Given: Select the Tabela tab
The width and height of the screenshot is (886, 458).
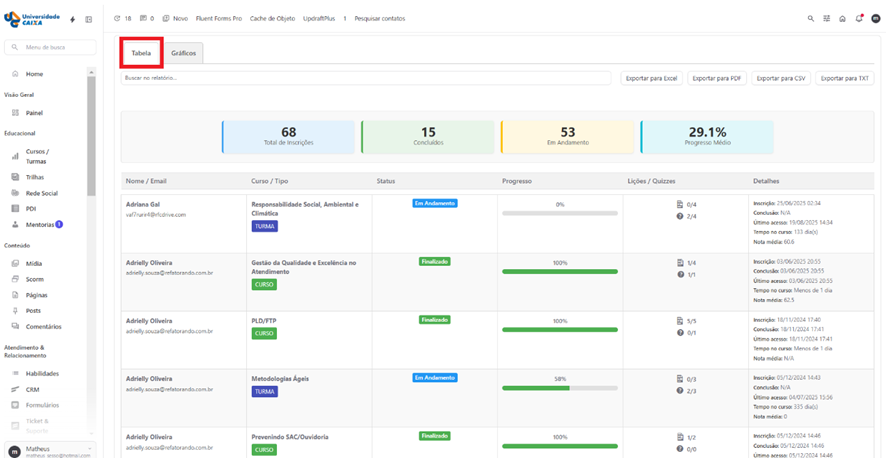Looking at the screenshot, I should [141, 53].
